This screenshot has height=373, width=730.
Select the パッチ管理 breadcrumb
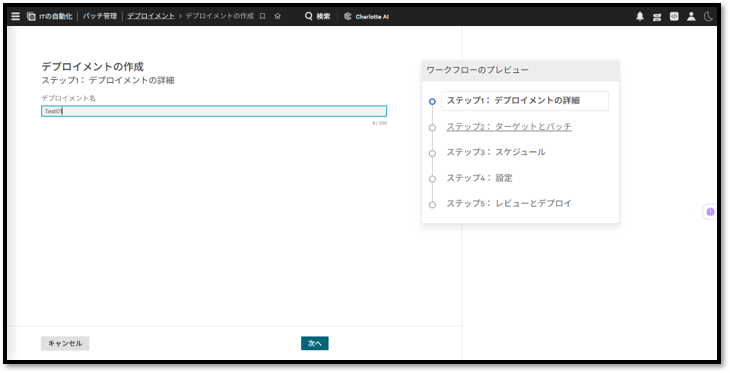point(100,16)
